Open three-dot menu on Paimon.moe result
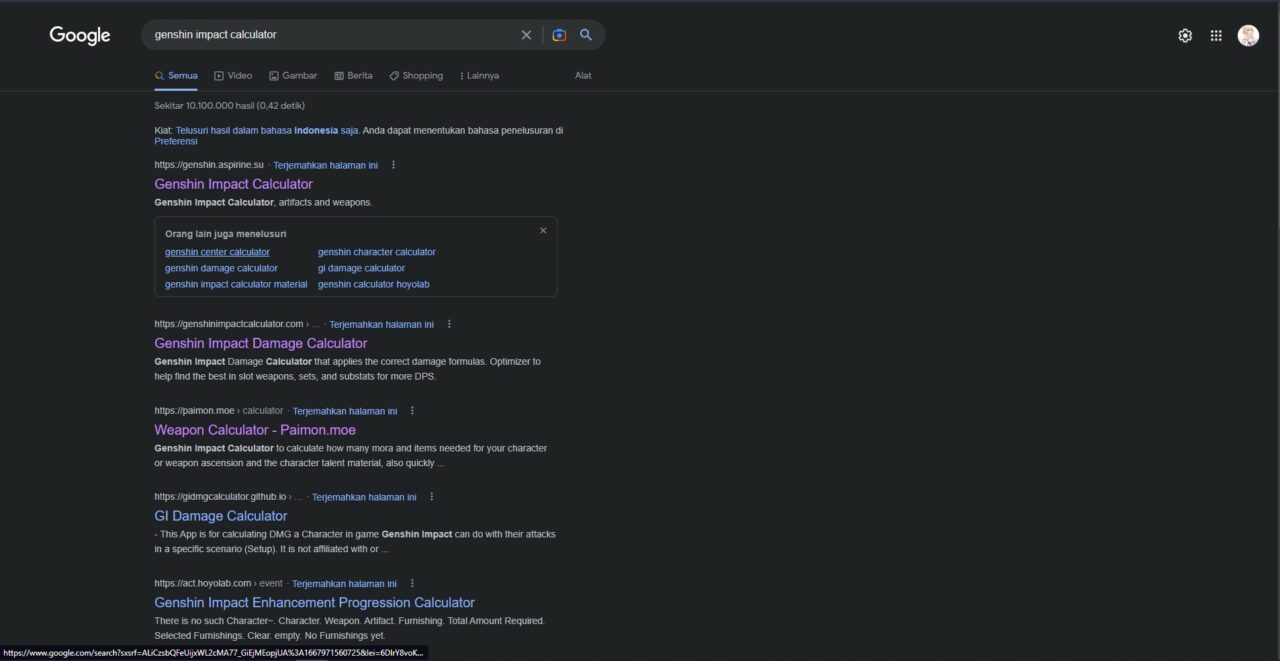This screenshot has width=1280, height=661. coord(412,410)
